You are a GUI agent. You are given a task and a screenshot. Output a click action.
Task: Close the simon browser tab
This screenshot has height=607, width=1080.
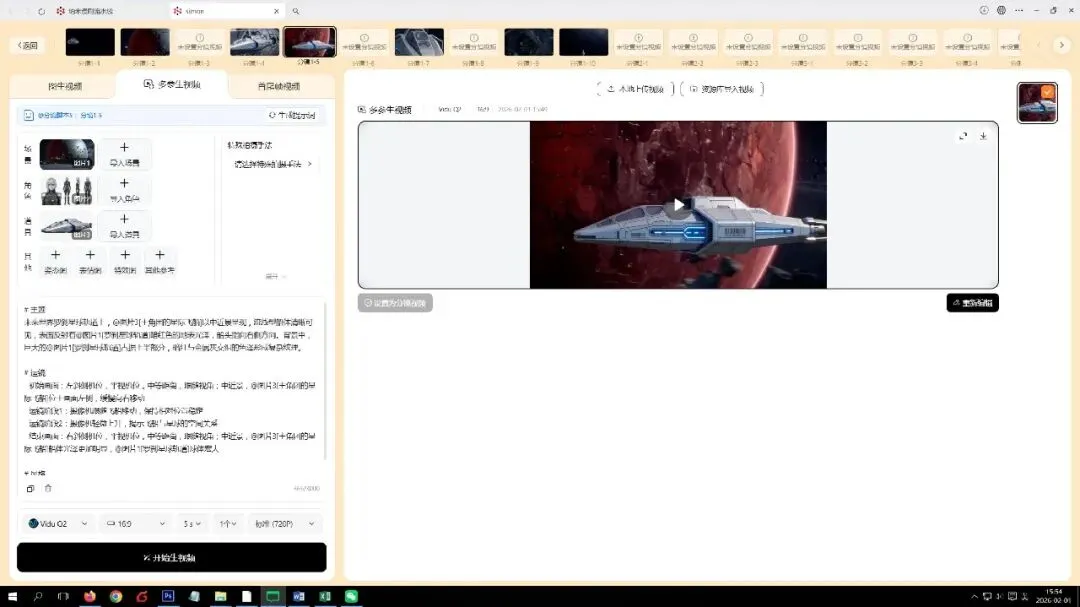[x=276, y=11]
